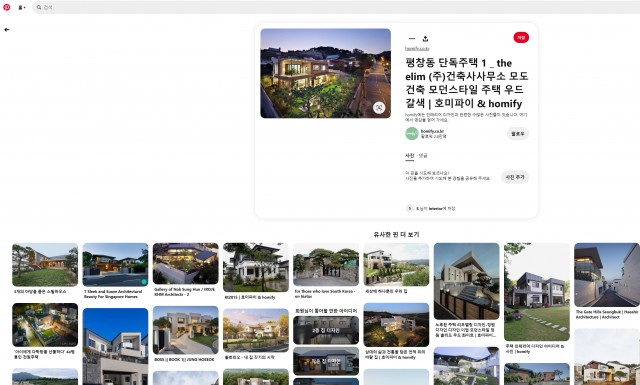Click the small saver avatar icon
The height and width of the screenshot is (385, 640).
[x=410, y=208]
